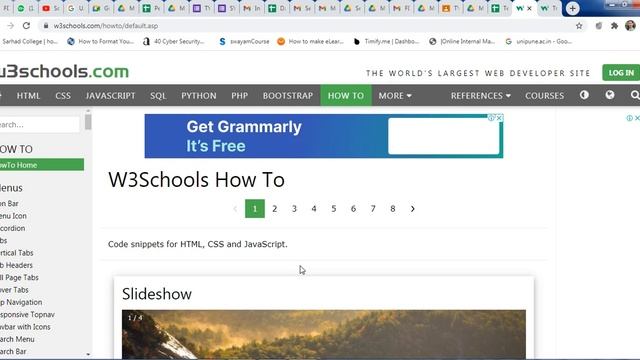Click the w3schools.com logo
This screenshot has height=360, width=640.
coord(64,71)
